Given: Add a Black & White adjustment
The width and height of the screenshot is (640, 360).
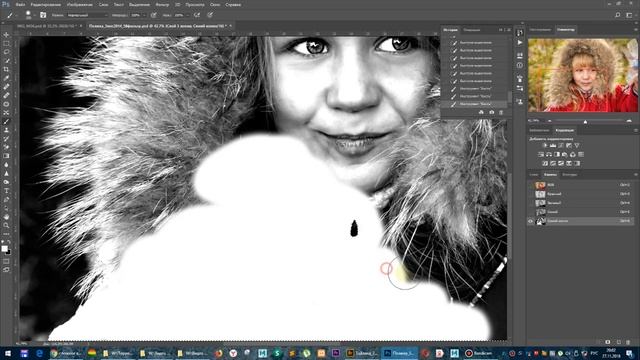Looking at the screenshot, I should pyautogui.click(x=557, y=154).
